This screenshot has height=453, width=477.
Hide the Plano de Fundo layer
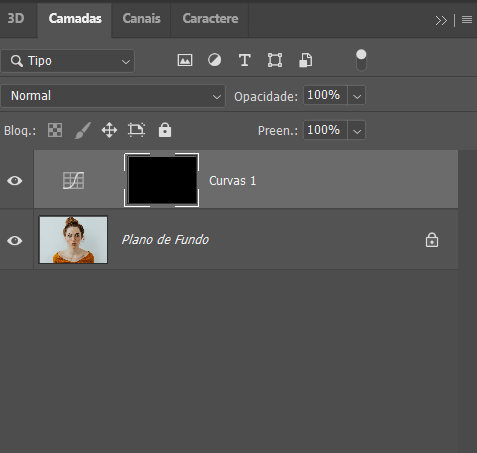(15, 240)
